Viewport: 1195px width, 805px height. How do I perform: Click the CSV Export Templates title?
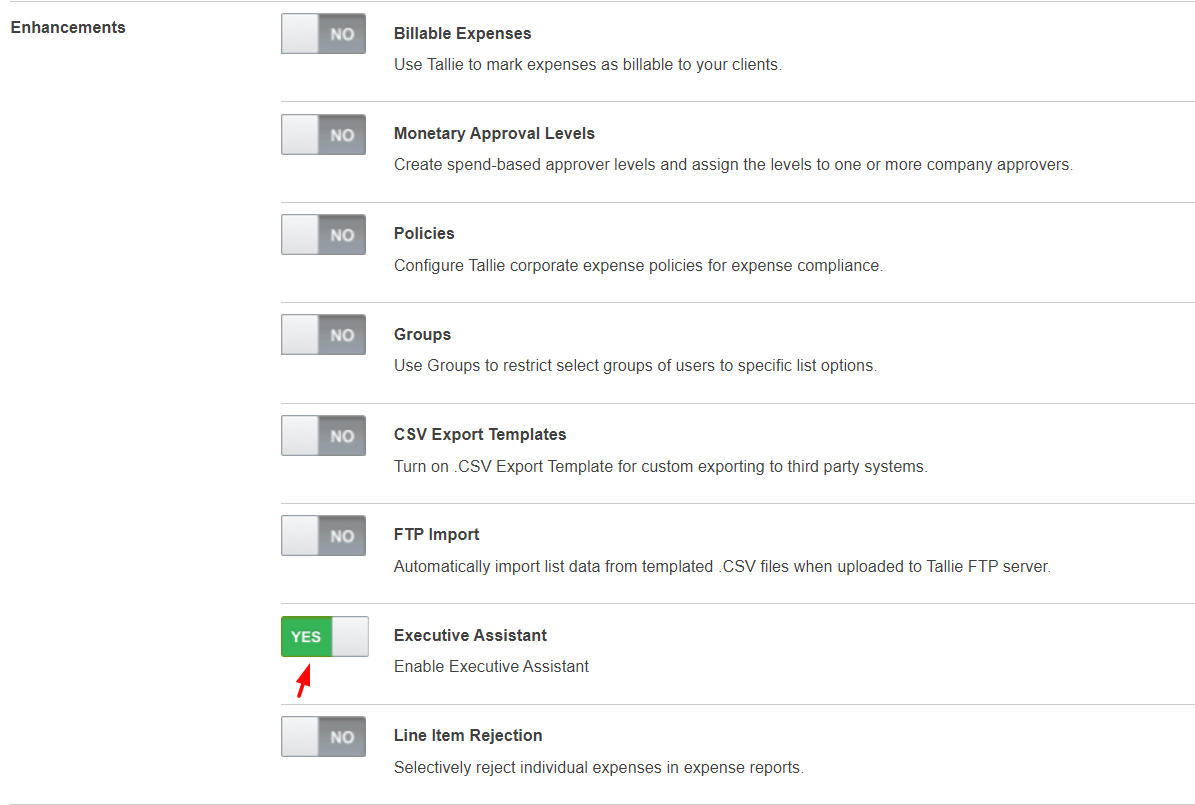tap(480, 435)
